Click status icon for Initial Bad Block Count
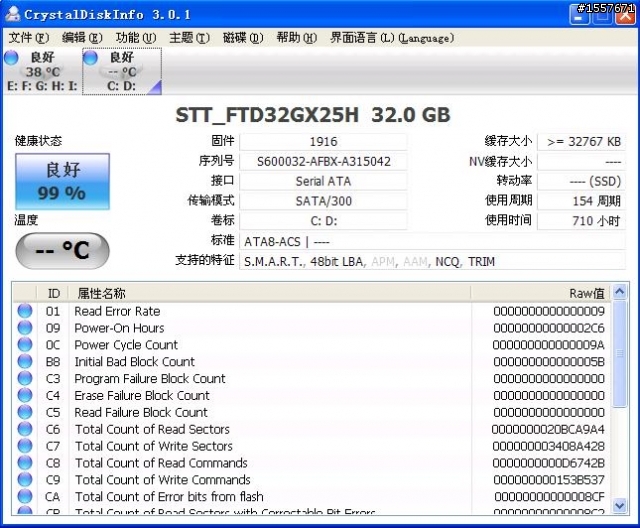The width and height of the screenshot is (640, 528). coord(25,361)
